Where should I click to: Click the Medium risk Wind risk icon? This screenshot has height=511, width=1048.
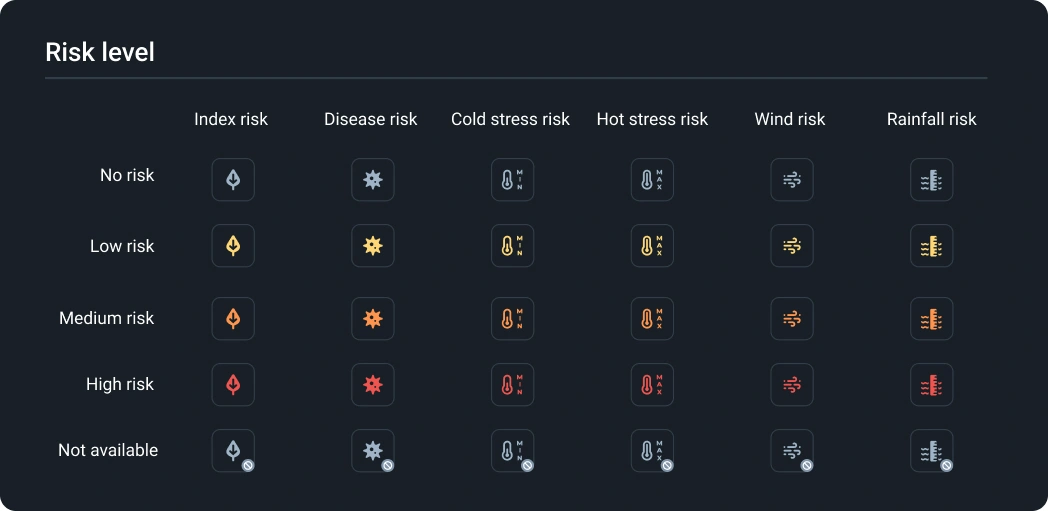(792, 319)
